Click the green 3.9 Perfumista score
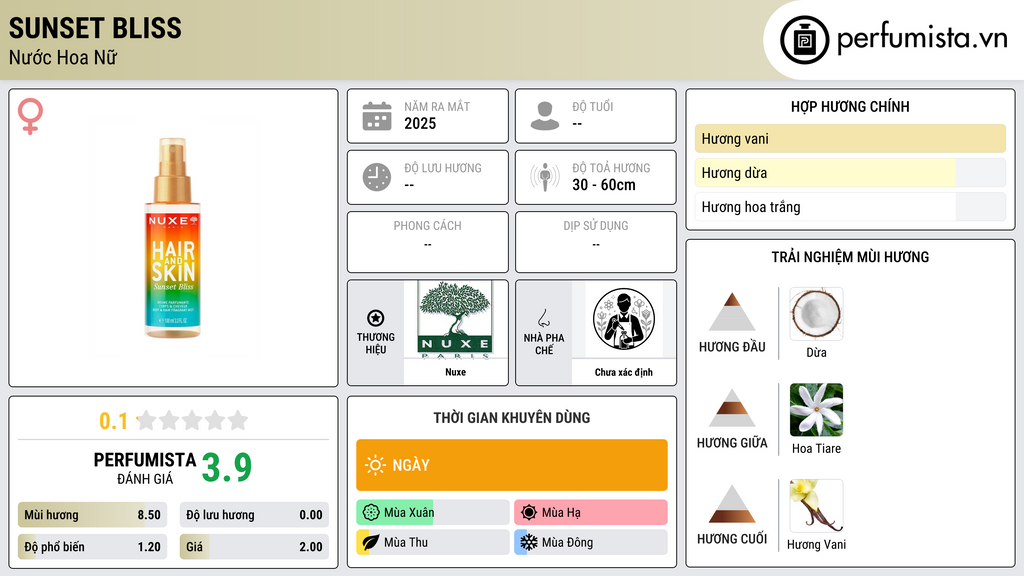The height and width of the screenshot is (576, 1024). point(227,467)
